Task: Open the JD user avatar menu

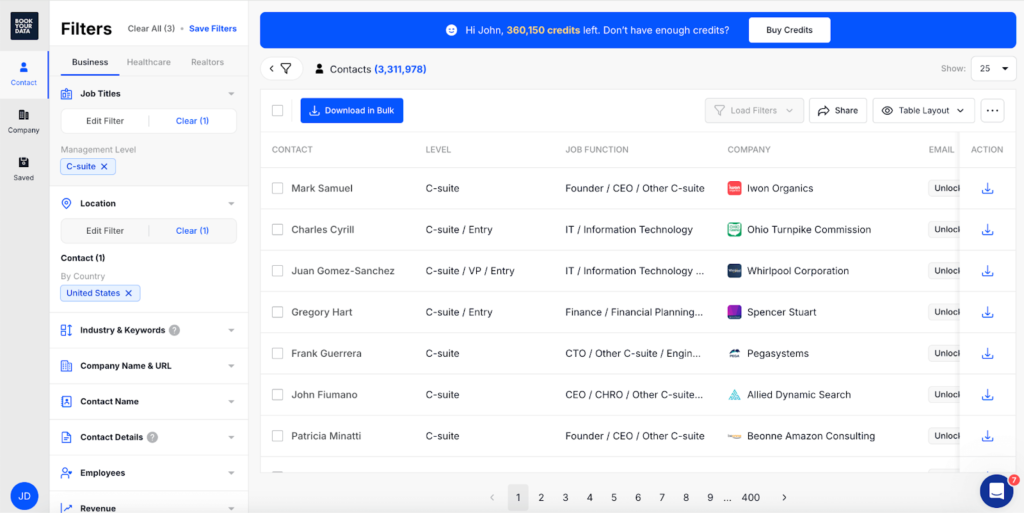Action: [x=24, y=496]
